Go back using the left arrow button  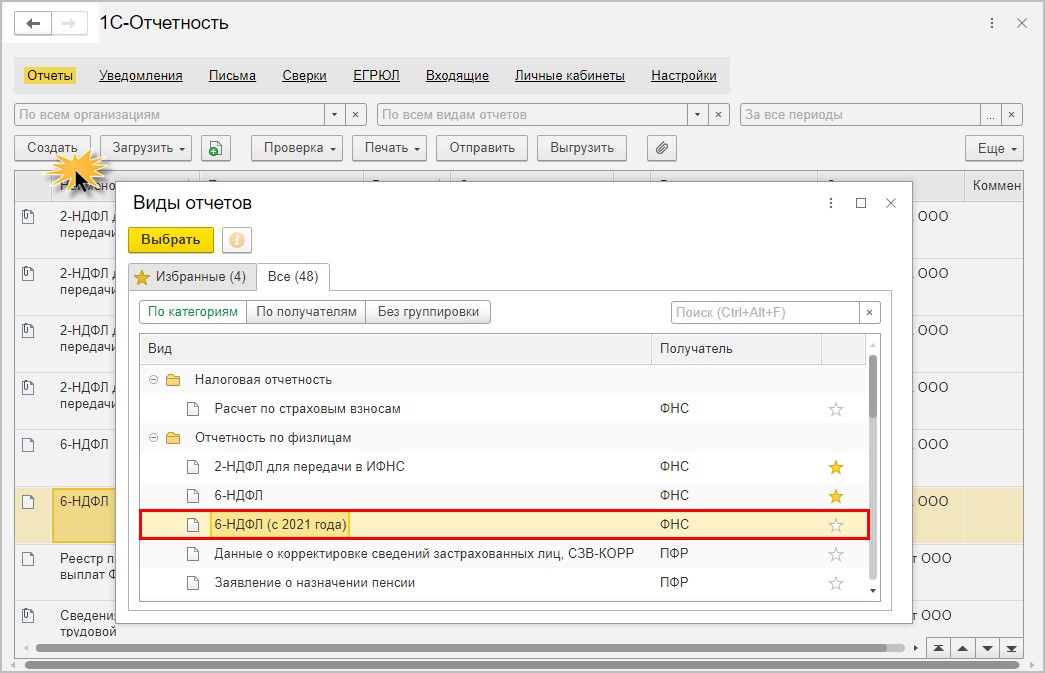click(33, 23)
